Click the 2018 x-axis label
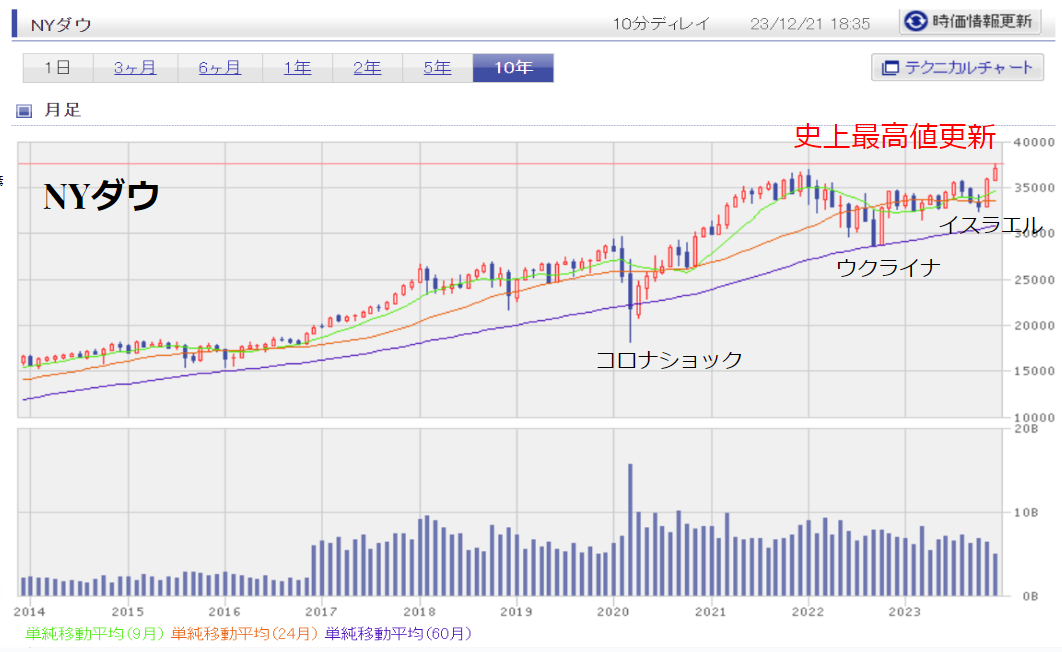The width and height of the screenshot is (1062, 652). click(419, 612)
